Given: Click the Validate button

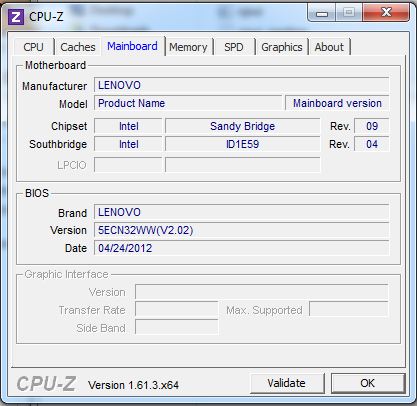Looking at the screenshot, I should pos(287,383).
